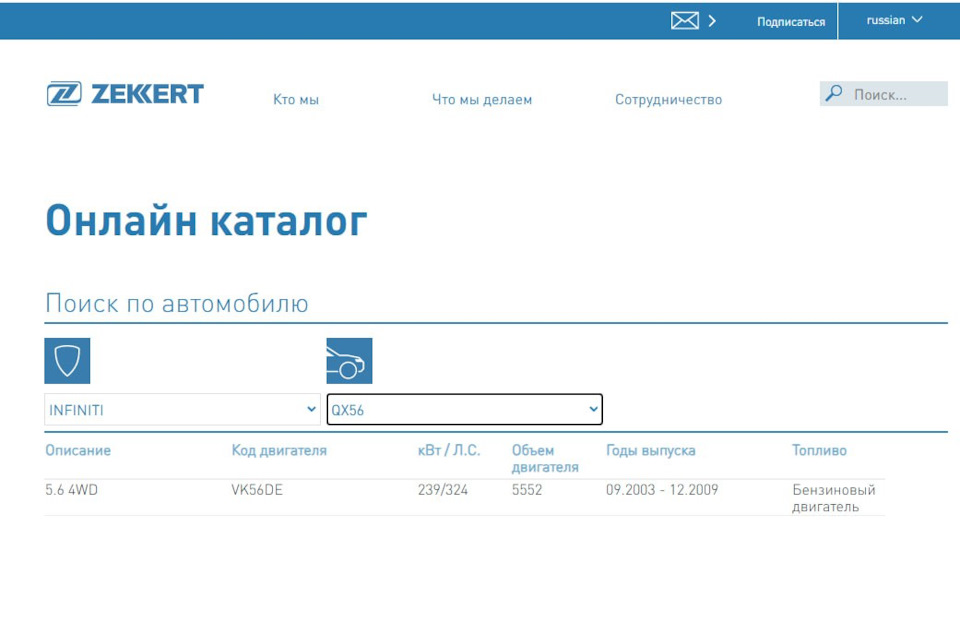Open the Кто мы menu item
Viewport: 960px width, 623px height.
pos(295,99)
